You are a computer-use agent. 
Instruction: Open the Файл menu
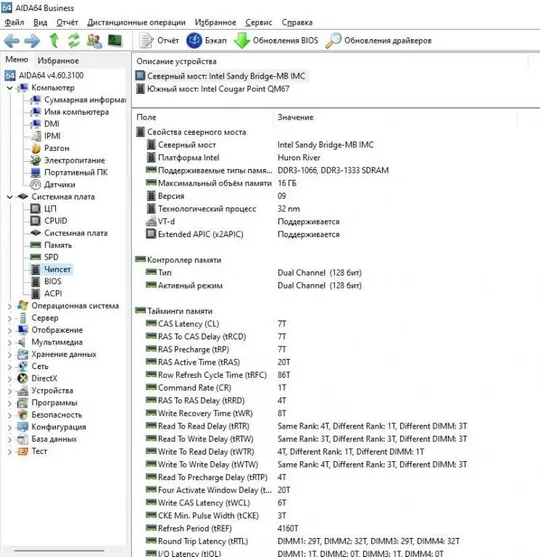point(14,22)
